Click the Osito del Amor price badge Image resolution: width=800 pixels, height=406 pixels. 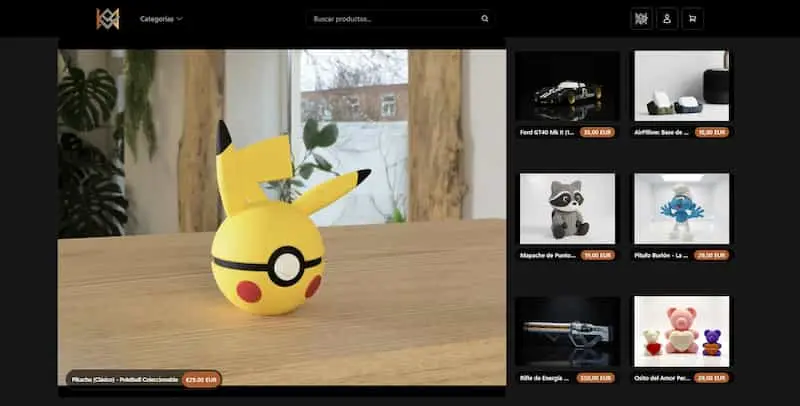click(x=711, y=378)
